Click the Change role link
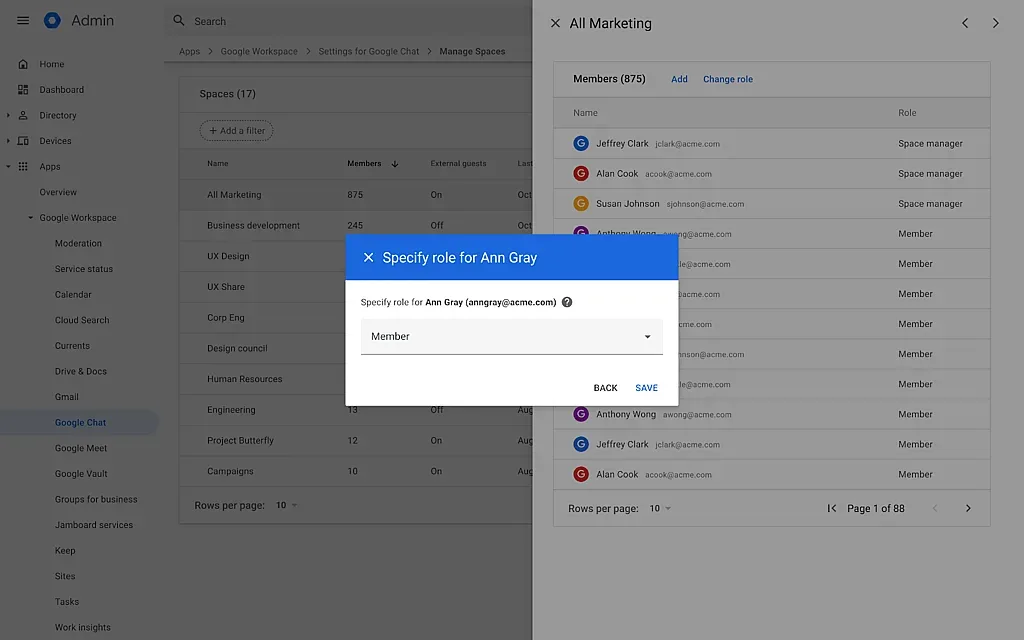Screen dimensions: 1024x640 coord(727,79)
